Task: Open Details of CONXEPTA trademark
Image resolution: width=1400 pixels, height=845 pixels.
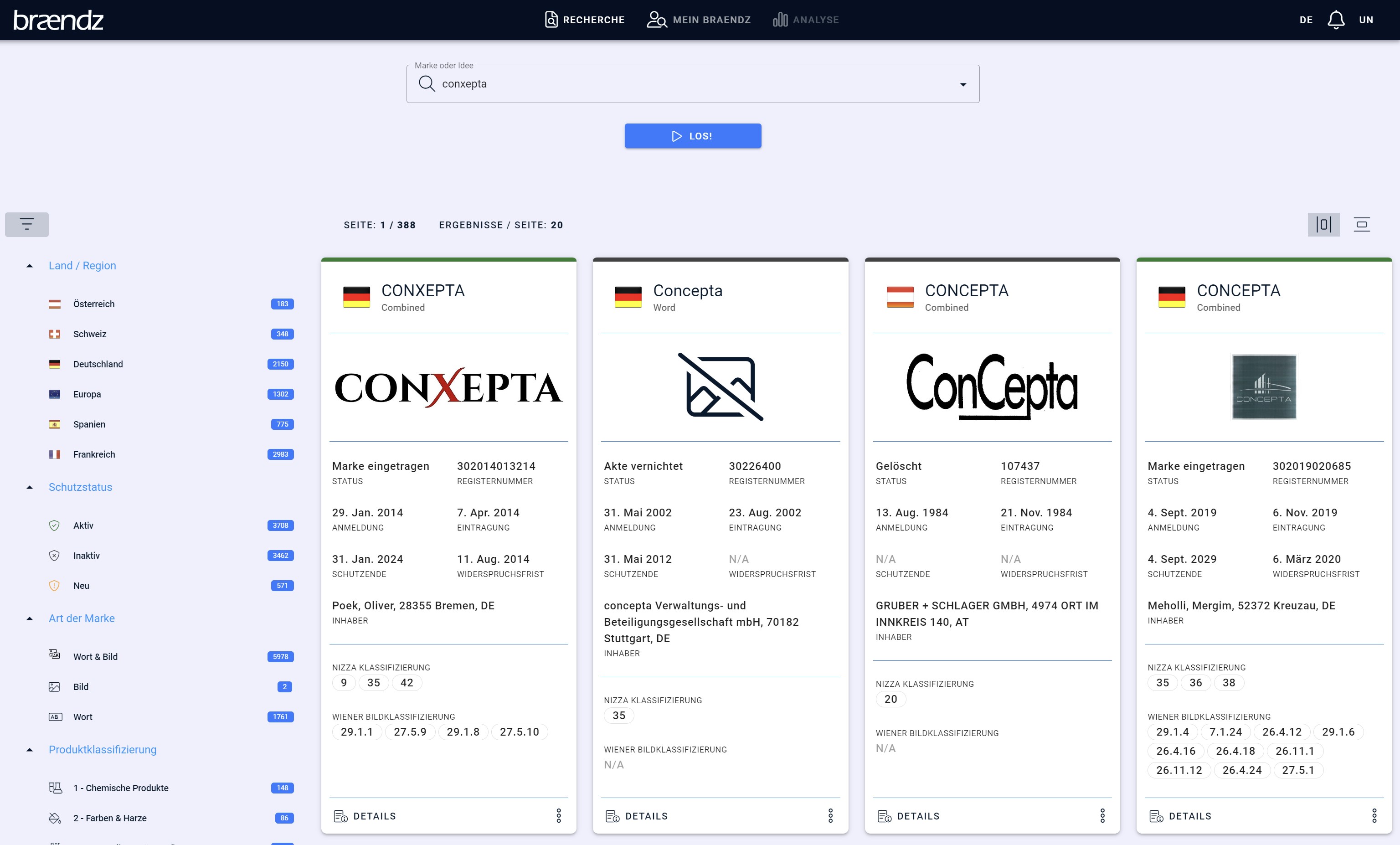Action: [365, 816]
